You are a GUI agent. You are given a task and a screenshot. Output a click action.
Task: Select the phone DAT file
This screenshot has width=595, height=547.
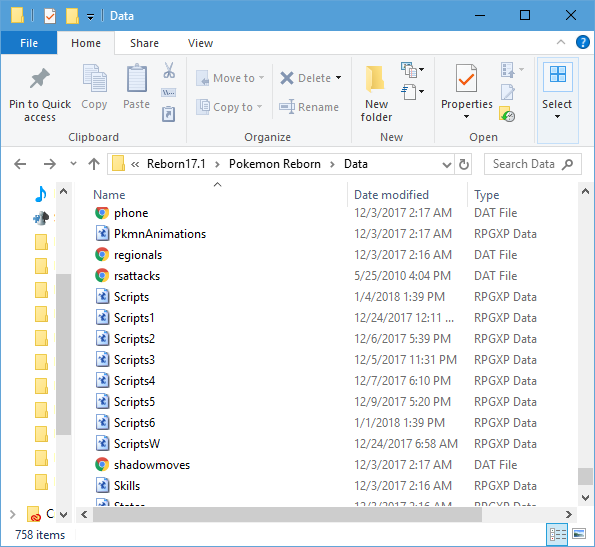click(x=131, y=213)
